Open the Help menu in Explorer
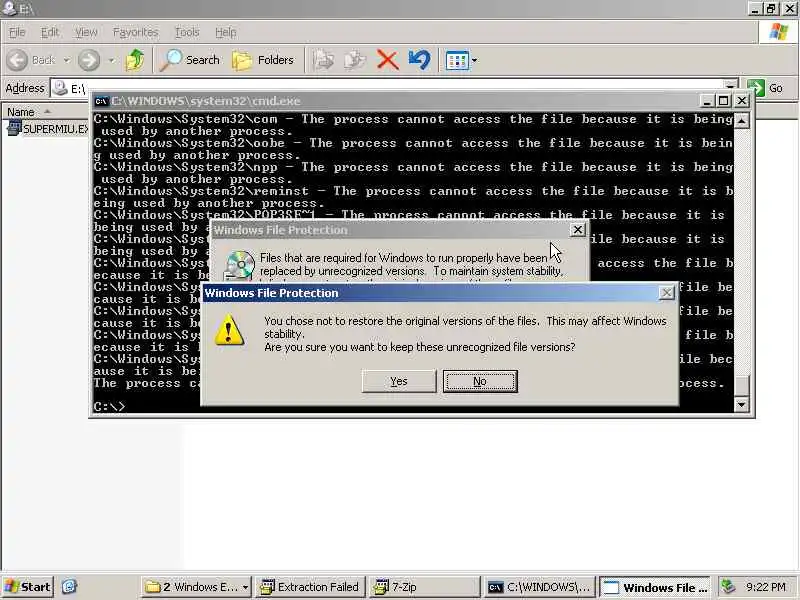The image size is (800, 600). click(226, 32)
